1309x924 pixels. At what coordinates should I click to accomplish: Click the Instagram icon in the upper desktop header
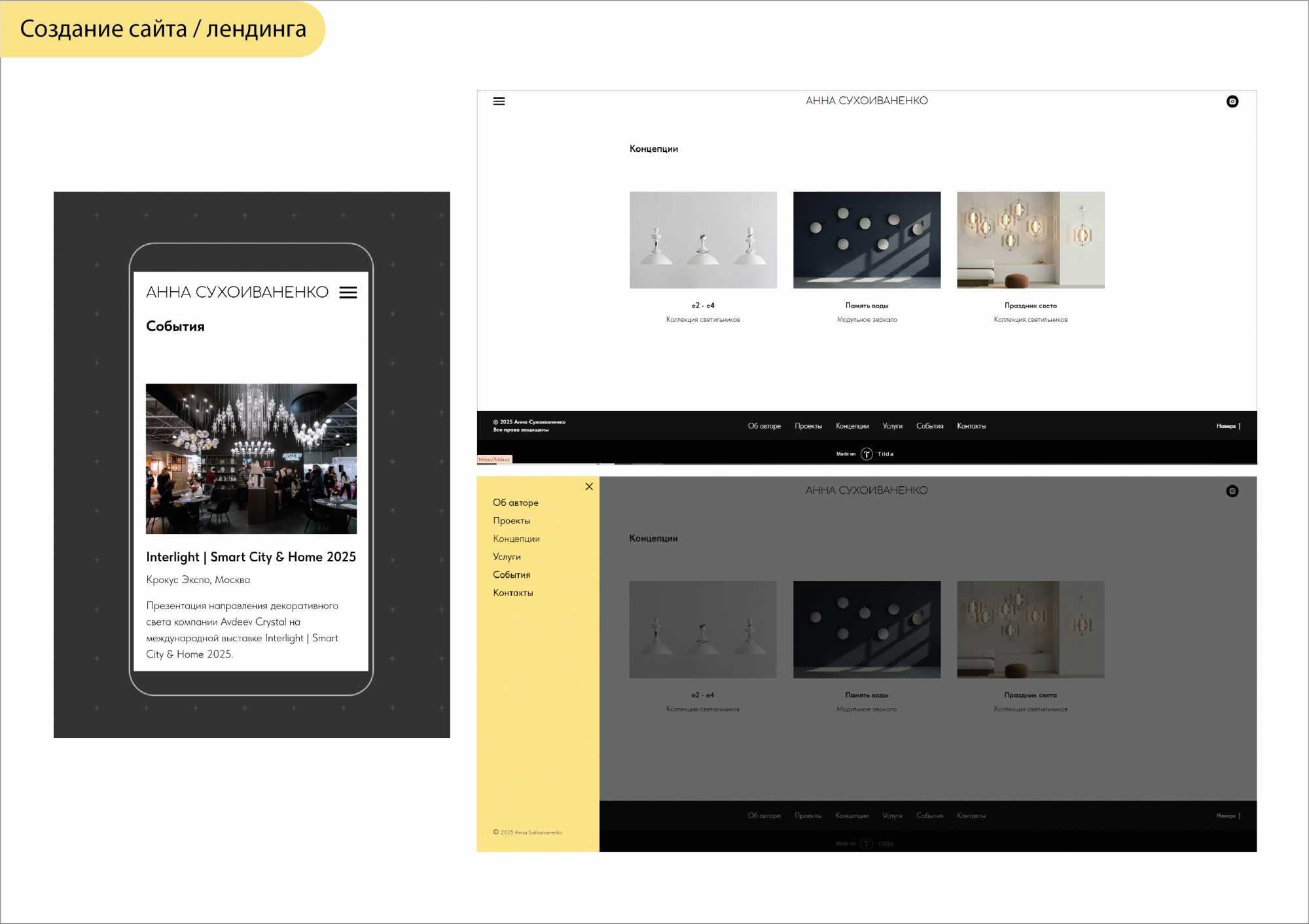coord(1232,101)
